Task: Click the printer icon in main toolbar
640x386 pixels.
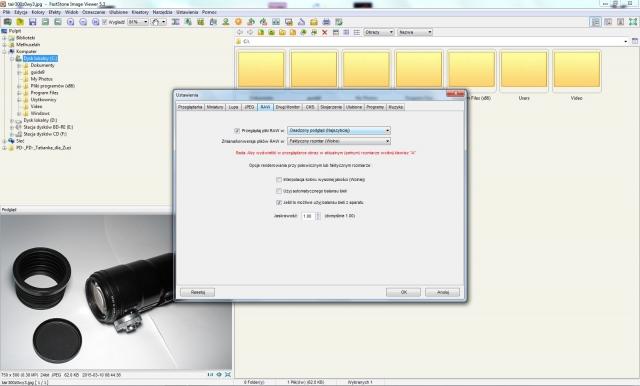Action: click(x=326, y=22)
